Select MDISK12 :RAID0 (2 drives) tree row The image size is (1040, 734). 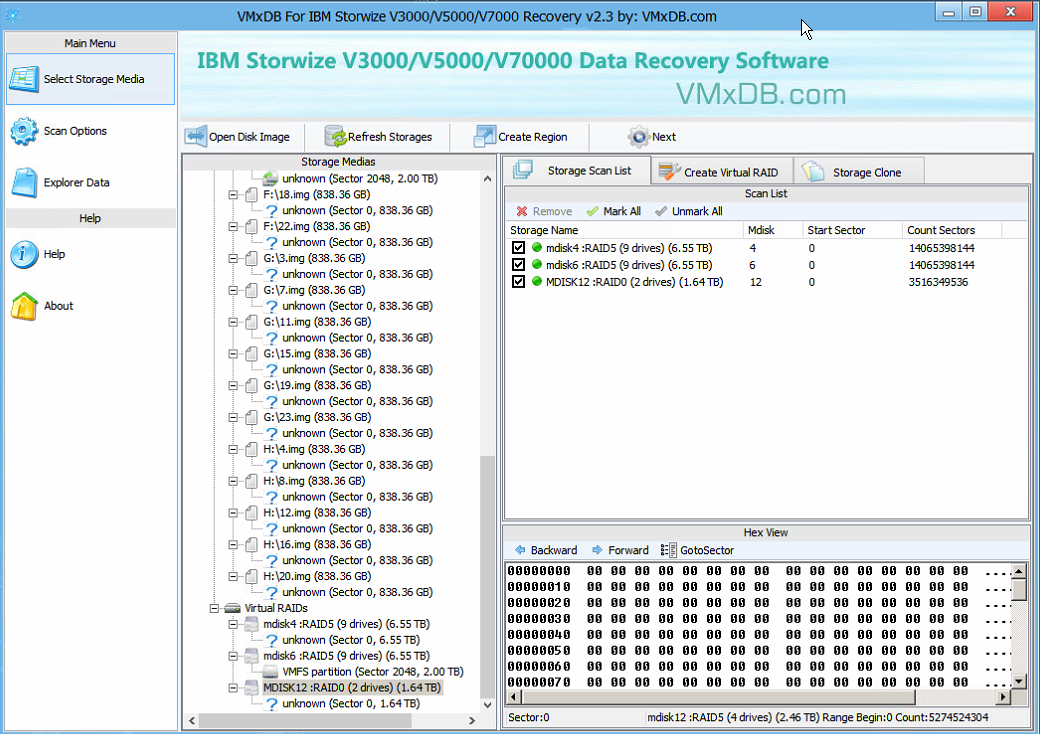tap(351, 688)
